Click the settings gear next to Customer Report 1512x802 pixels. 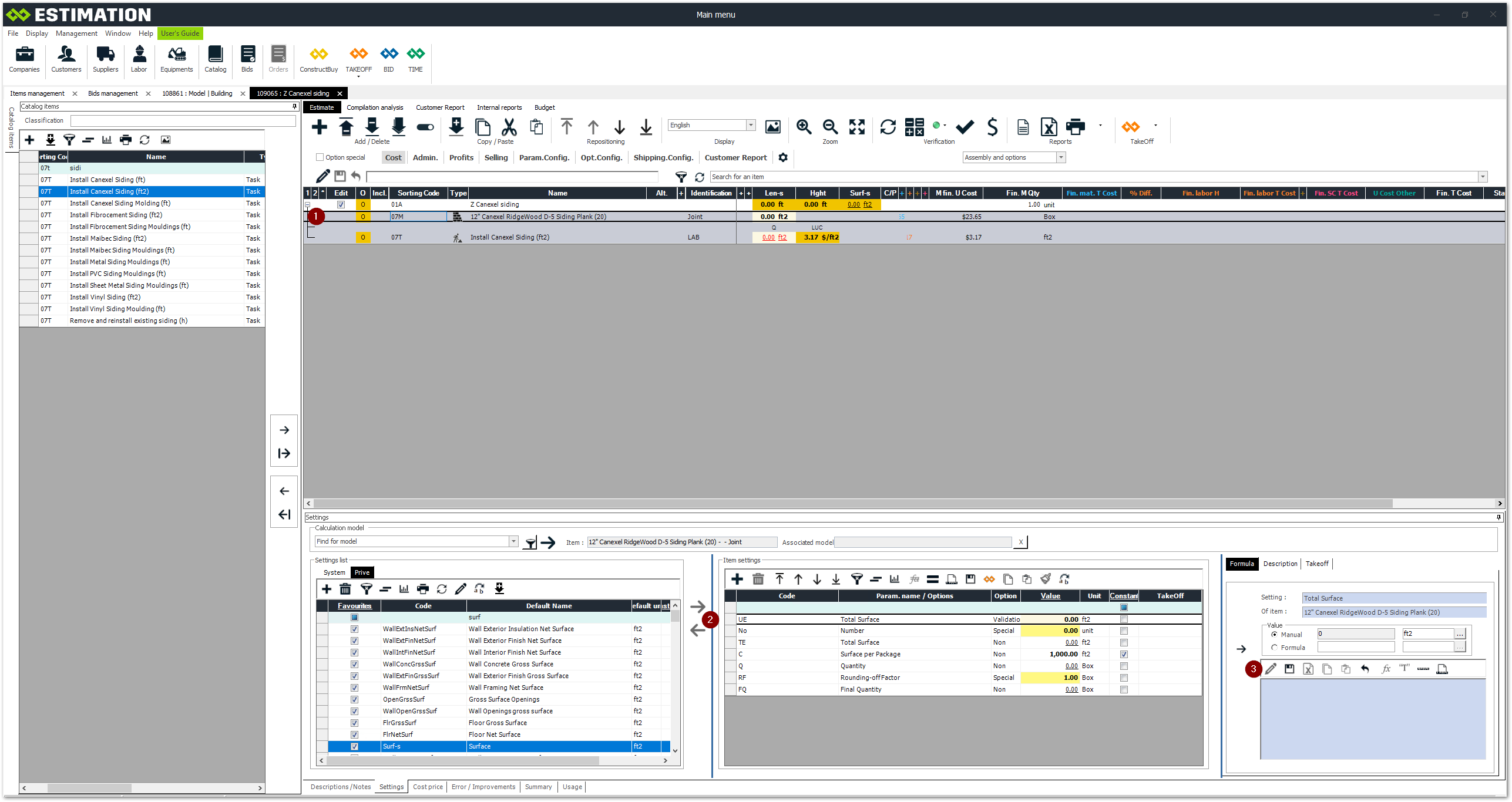pos(783,157)
